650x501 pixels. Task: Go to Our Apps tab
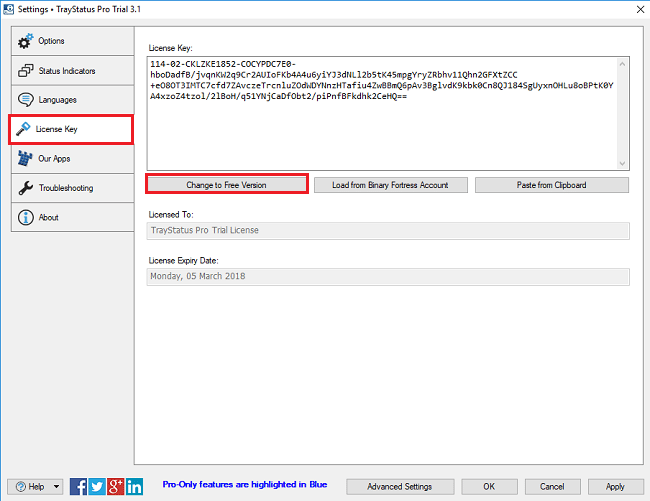[73, 159]
